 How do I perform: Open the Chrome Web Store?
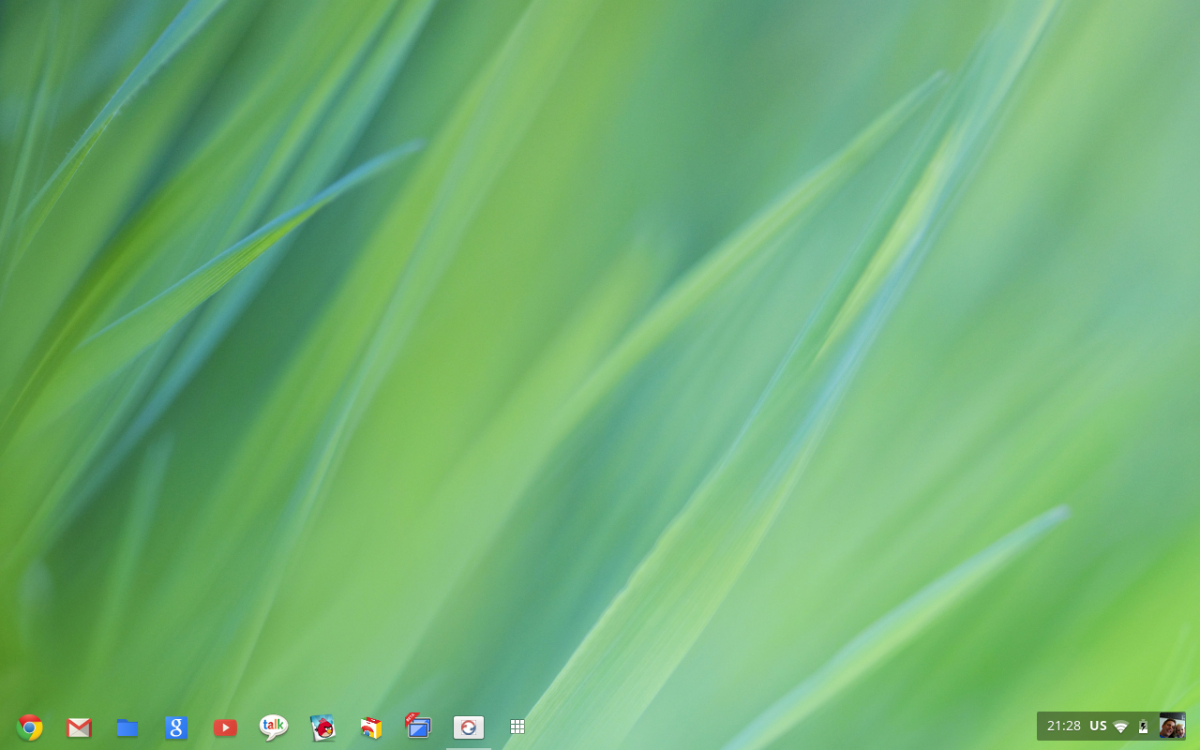(x=371, y=728)
